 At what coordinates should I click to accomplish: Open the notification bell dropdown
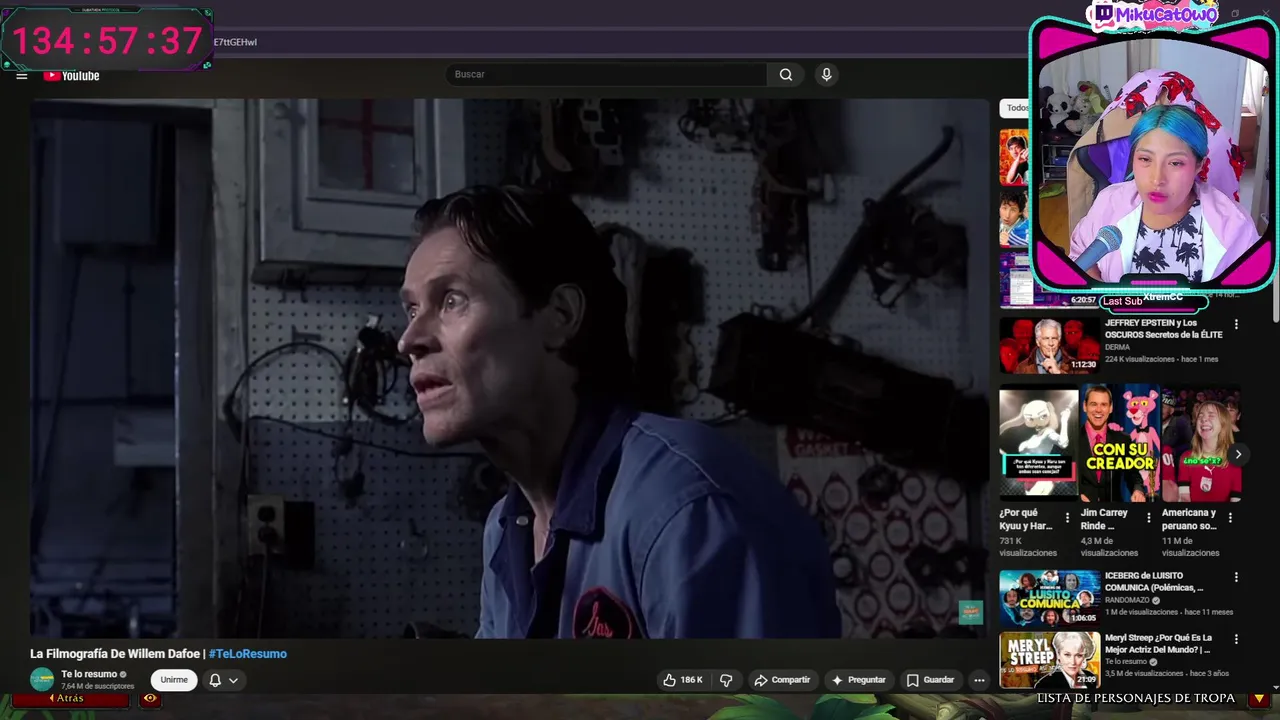pos(223,680)
